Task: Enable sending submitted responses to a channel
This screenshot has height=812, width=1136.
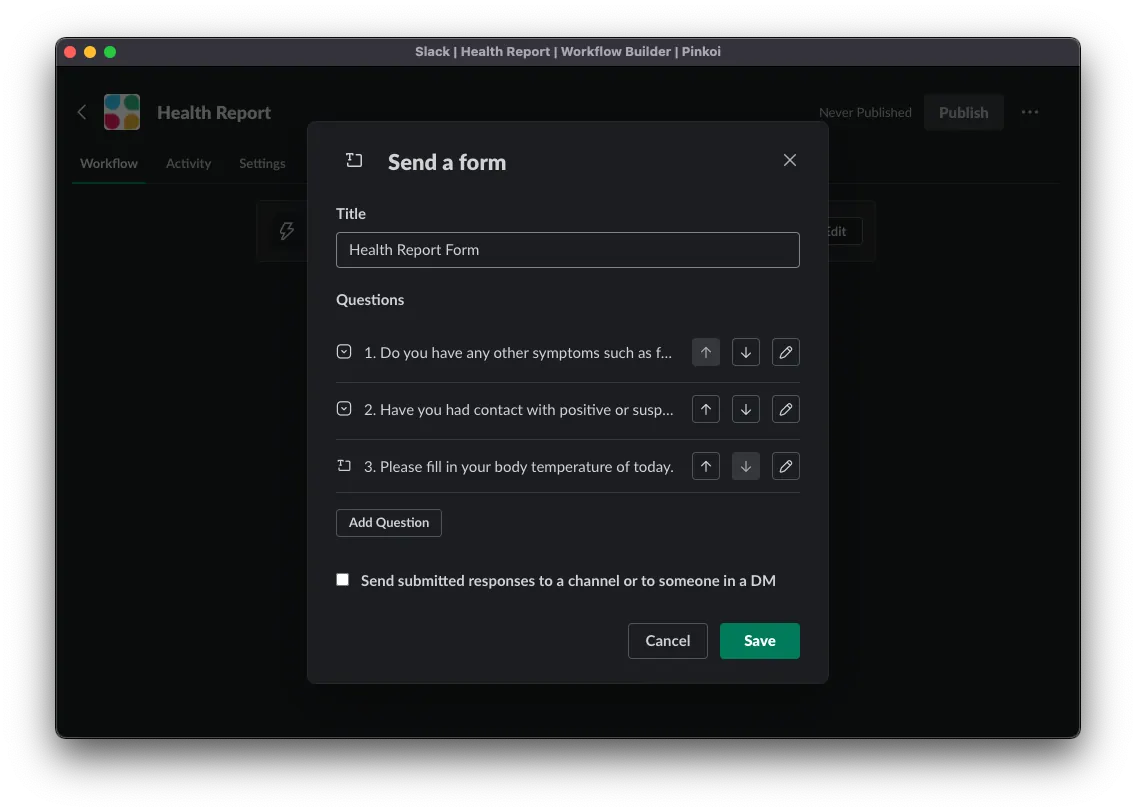Action: (343, 580)
